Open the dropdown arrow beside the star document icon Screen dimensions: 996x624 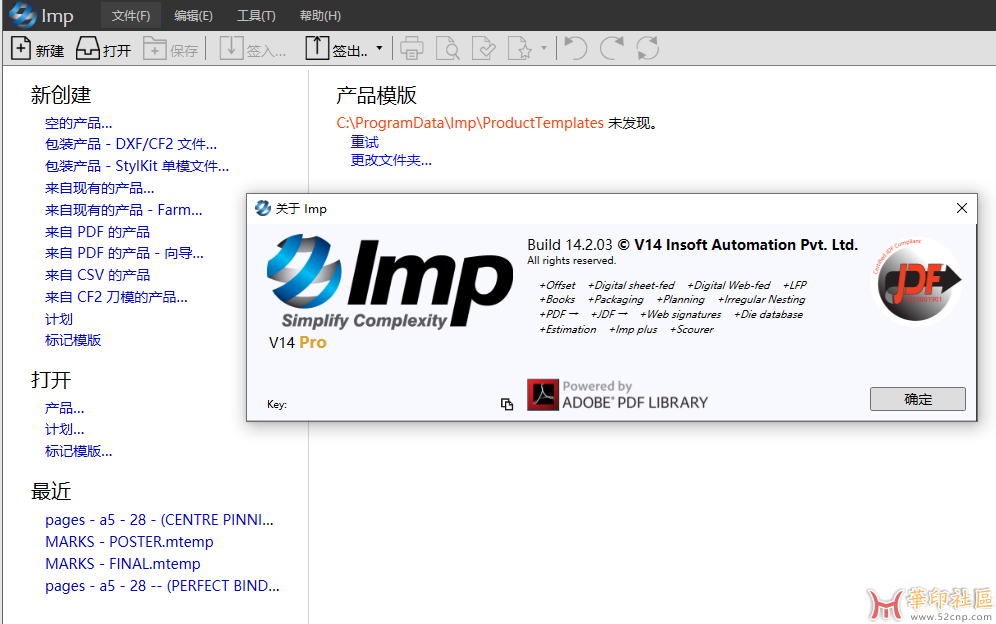tap(544, 48)
